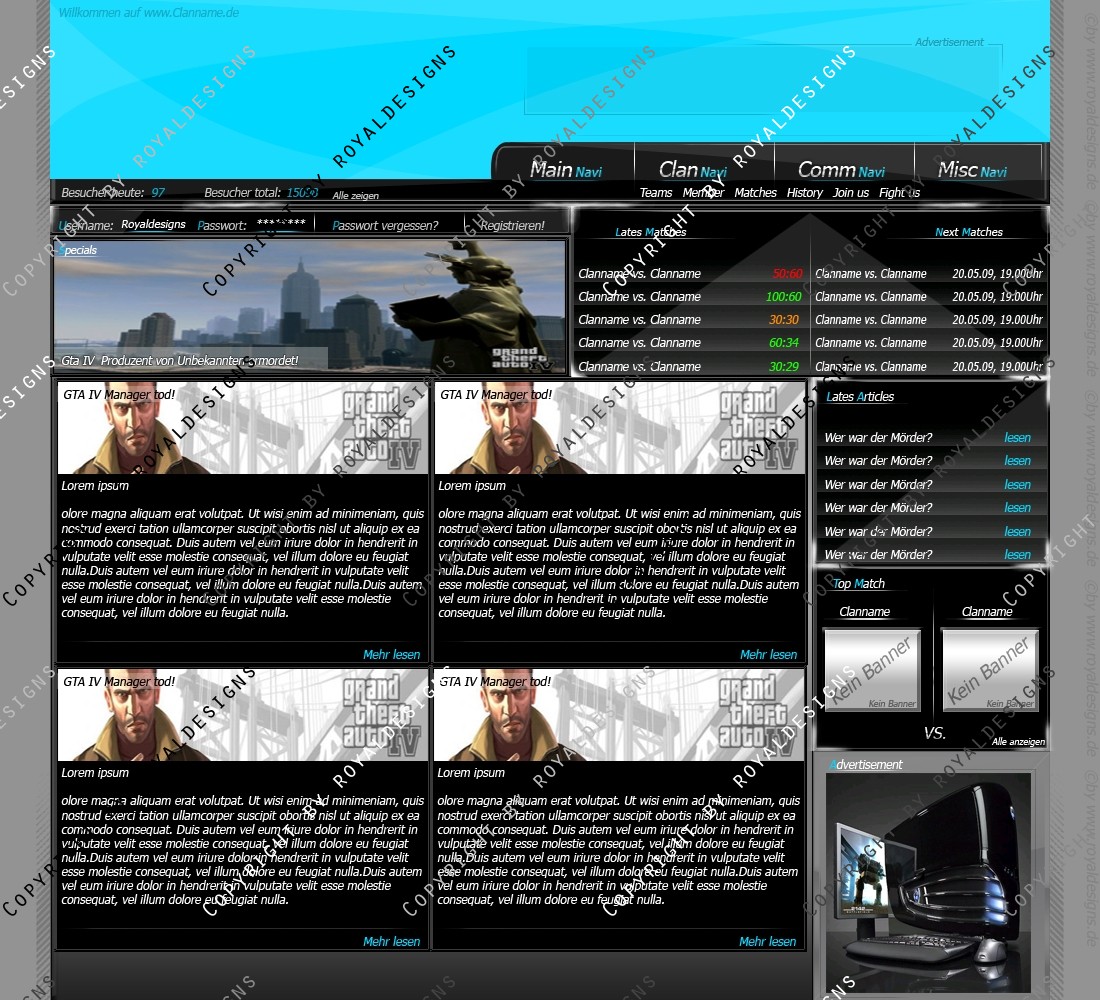Open the Main Navi tab
Screen dimensions: 1100x1000
565,170
